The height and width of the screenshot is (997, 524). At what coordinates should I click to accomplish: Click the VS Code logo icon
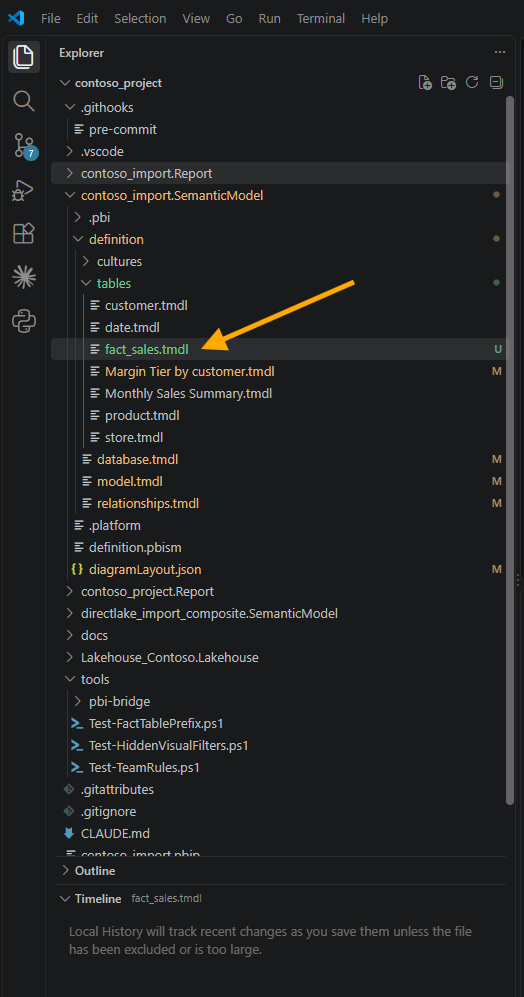(x=17, y=18)
